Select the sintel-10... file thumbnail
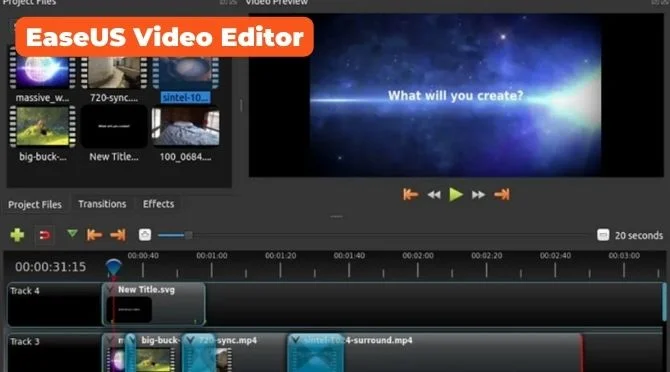This screenshot has width=670, height=372. (x=186, y=72)
